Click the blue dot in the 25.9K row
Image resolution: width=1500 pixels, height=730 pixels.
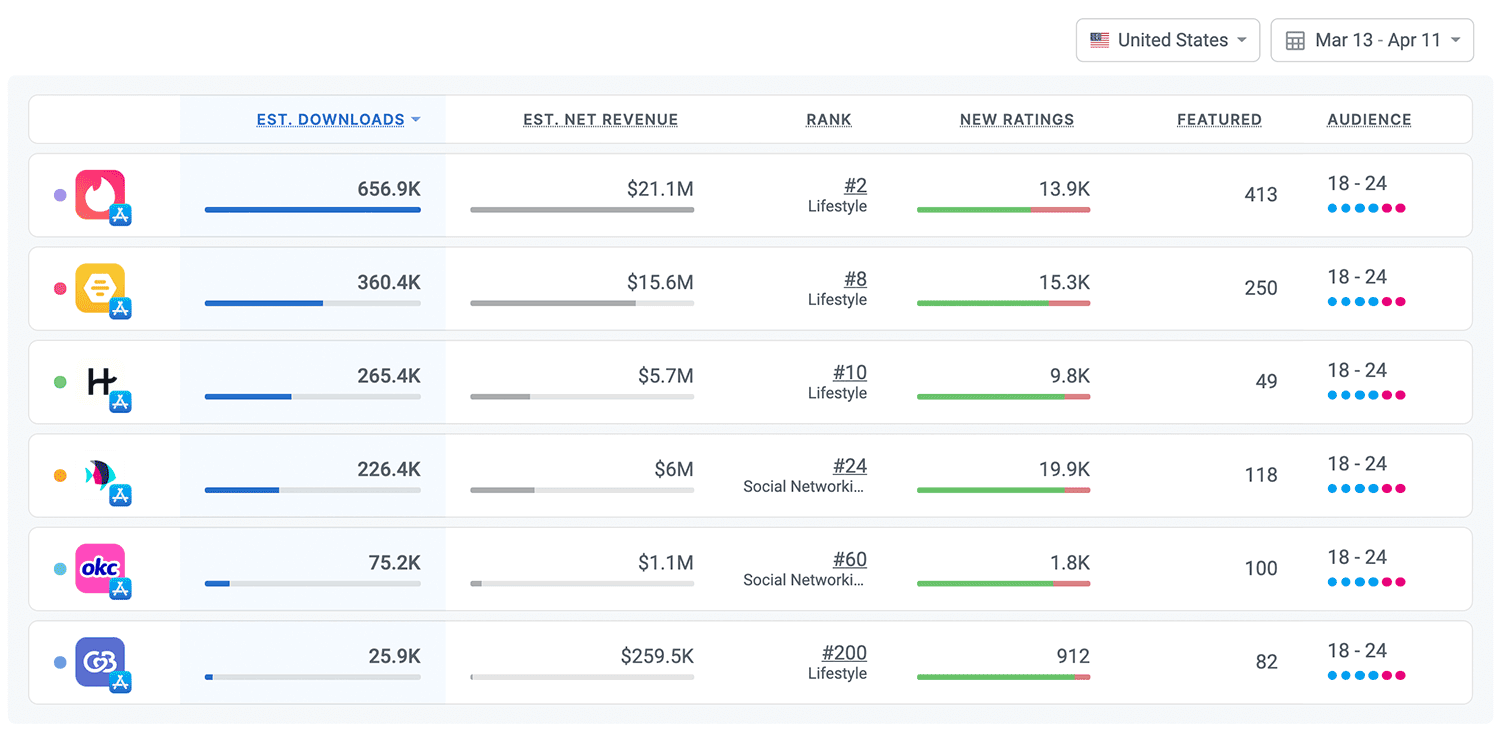click(x=60, y=662)
